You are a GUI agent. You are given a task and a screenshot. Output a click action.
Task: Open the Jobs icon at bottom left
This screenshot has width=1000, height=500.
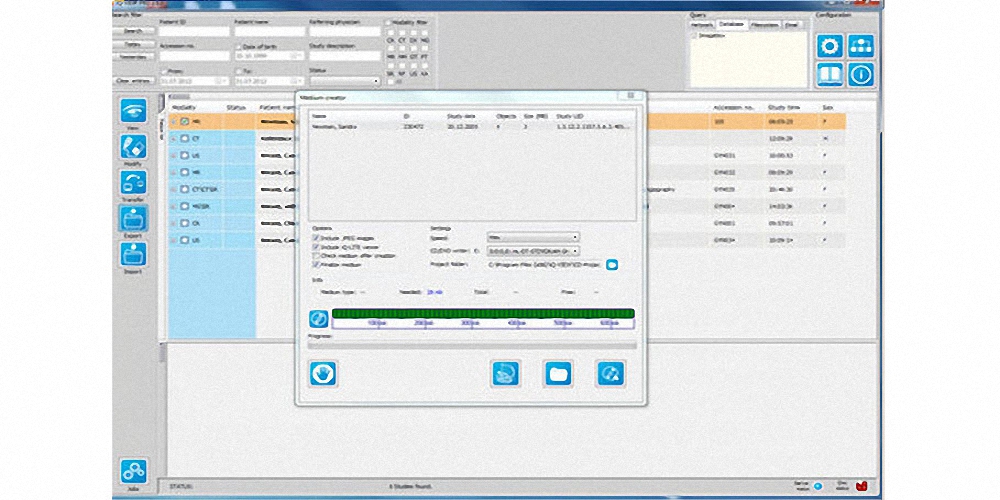click(x=133, y=470)
